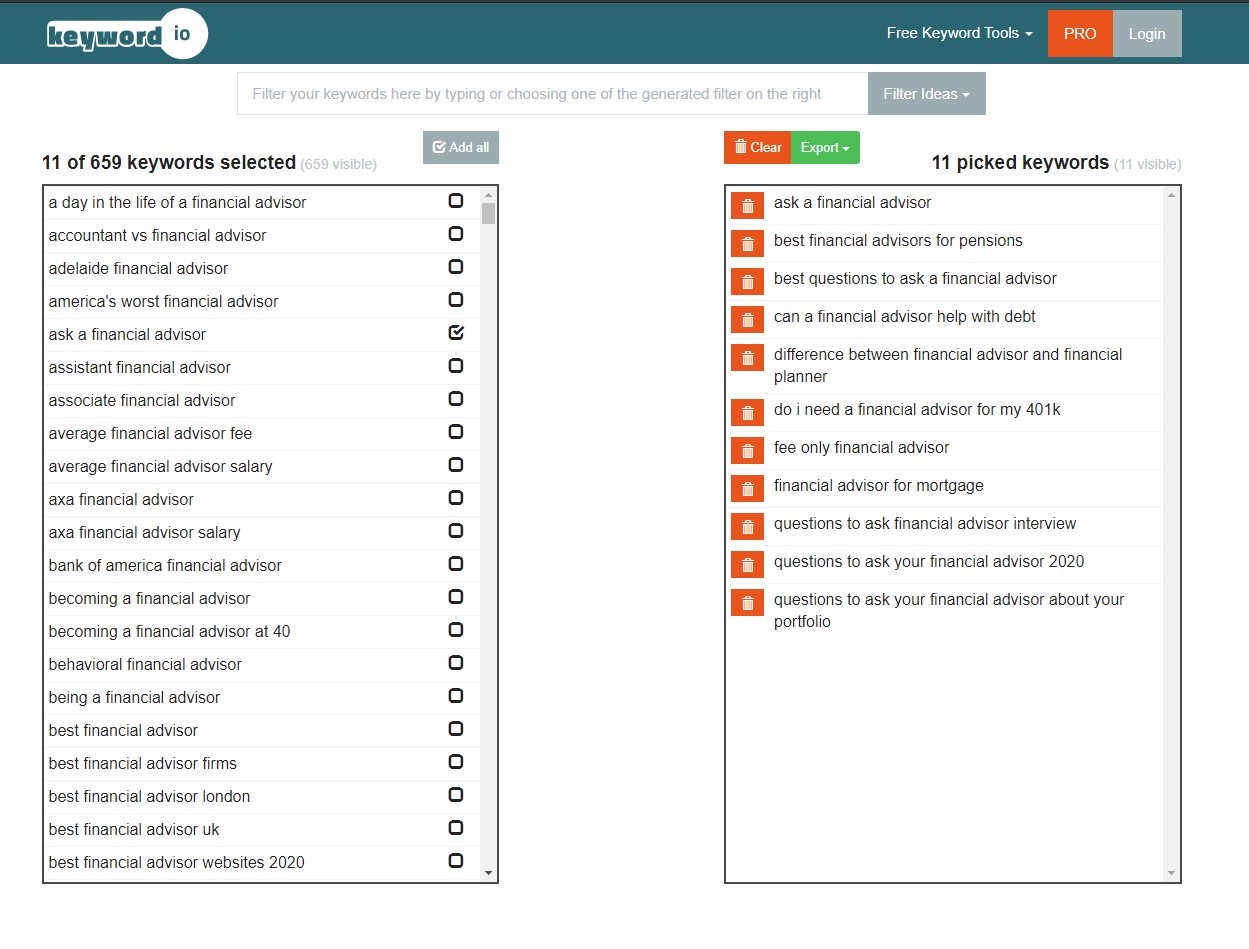This screenshot has height=949, width=1249.
Task: Check 'accountant vs financial advisor' checkbox
Action: click(x=456, y=234)
